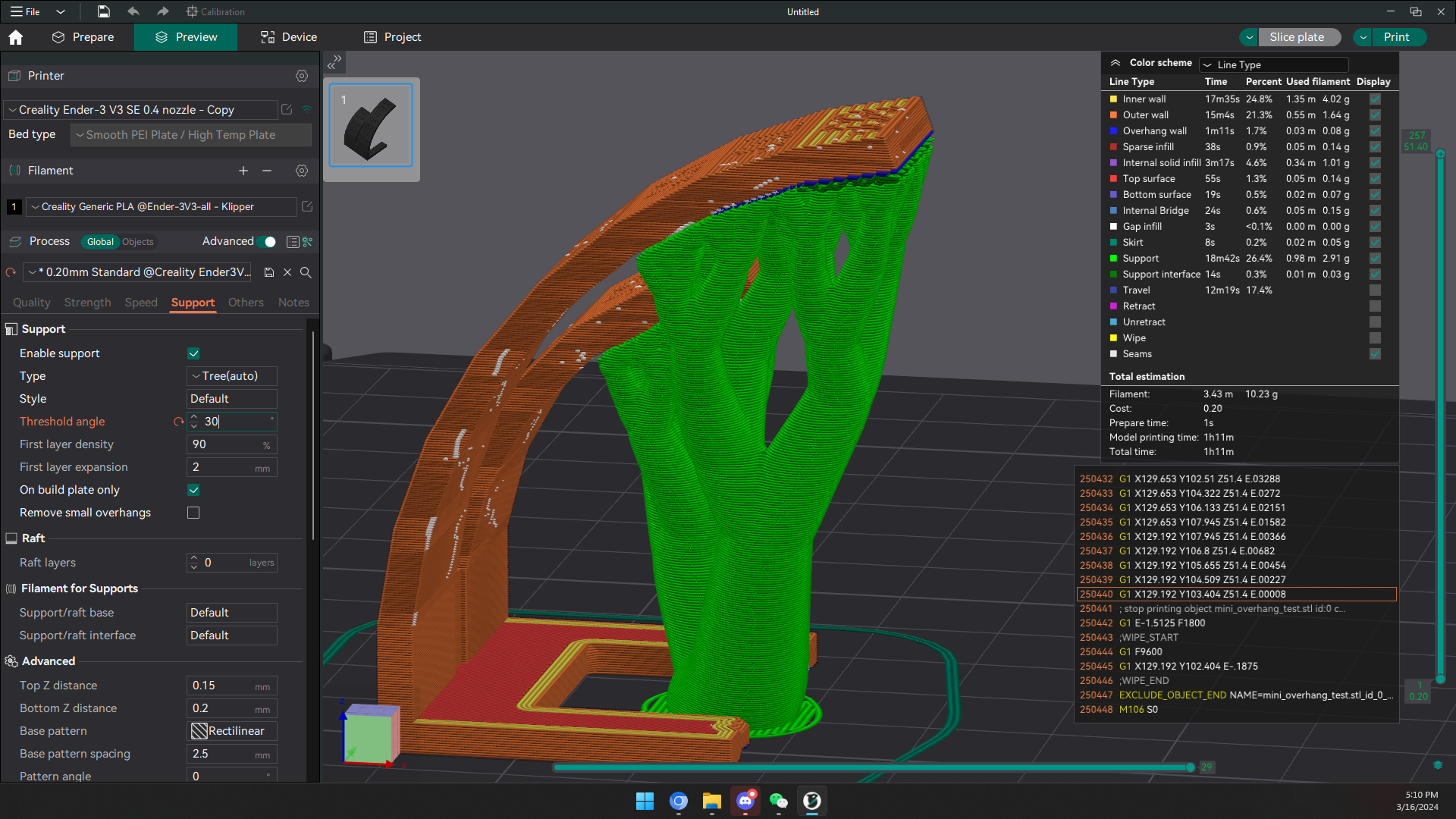
Task: Open printer settings gear icon
Action: pyautogui.click(x=302, y=76)
